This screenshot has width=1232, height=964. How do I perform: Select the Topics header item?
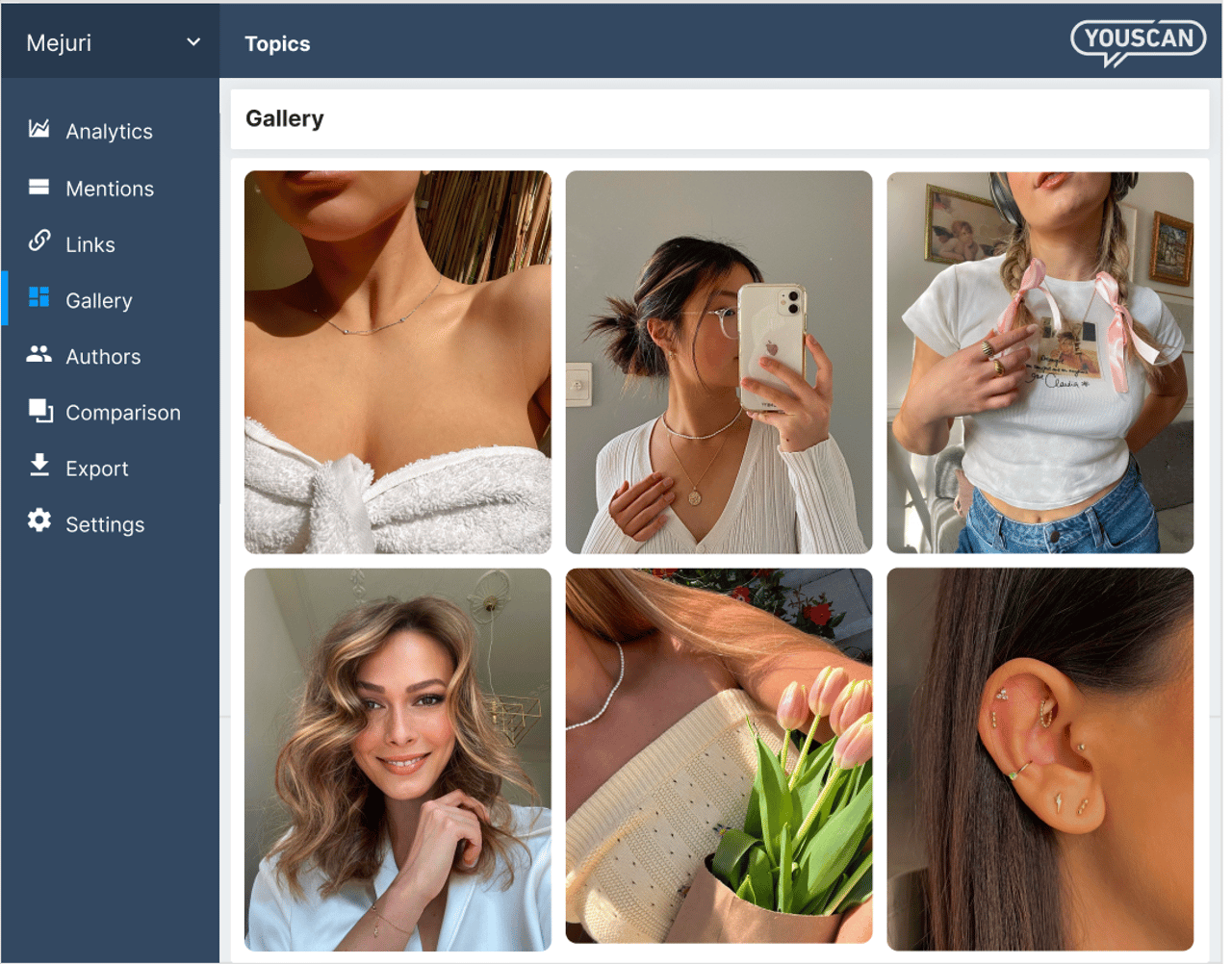[x=277, y=43]
